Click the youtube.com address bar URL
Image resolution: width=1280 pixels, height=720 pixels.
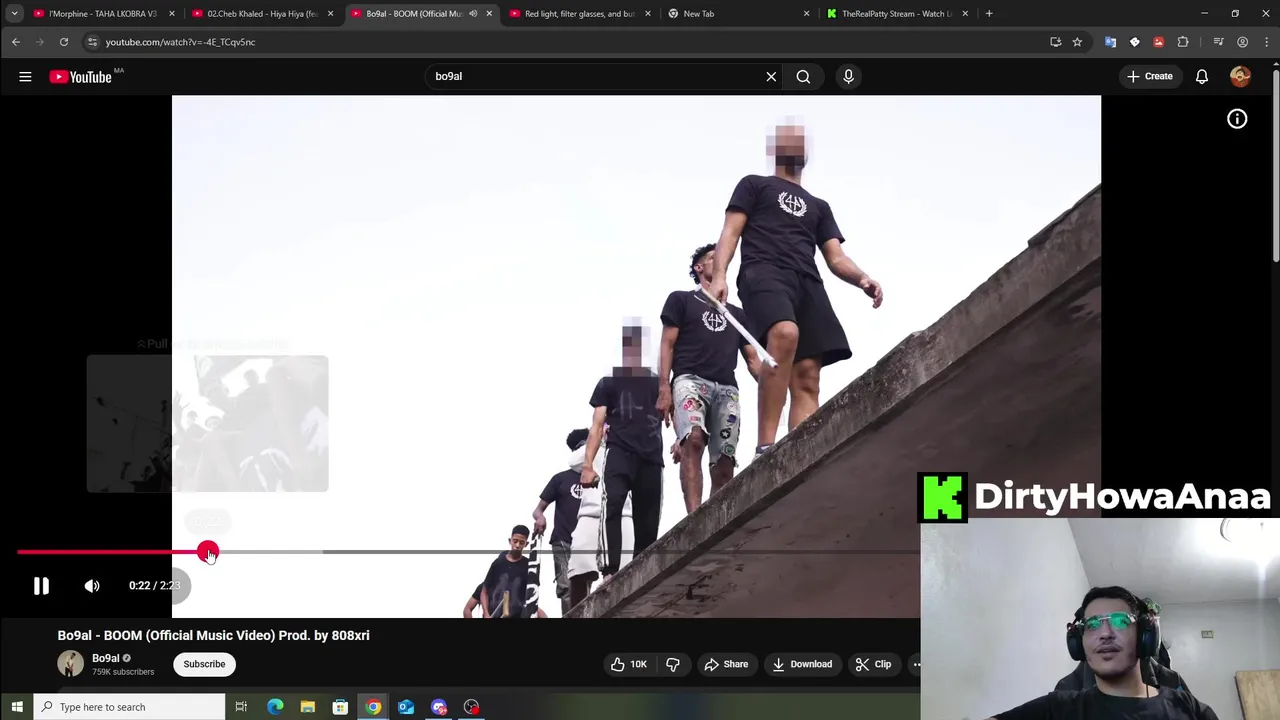coord(180,42)
